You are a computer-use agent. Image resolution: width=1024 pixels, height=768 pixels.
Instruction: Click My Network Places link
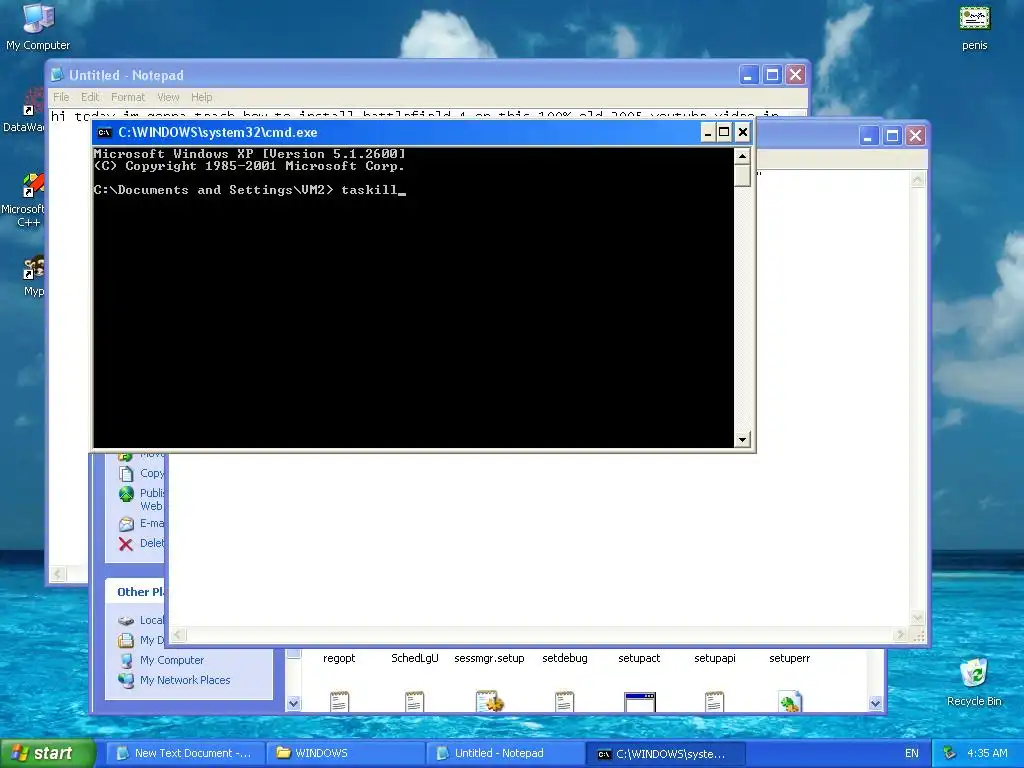point(185,680)
